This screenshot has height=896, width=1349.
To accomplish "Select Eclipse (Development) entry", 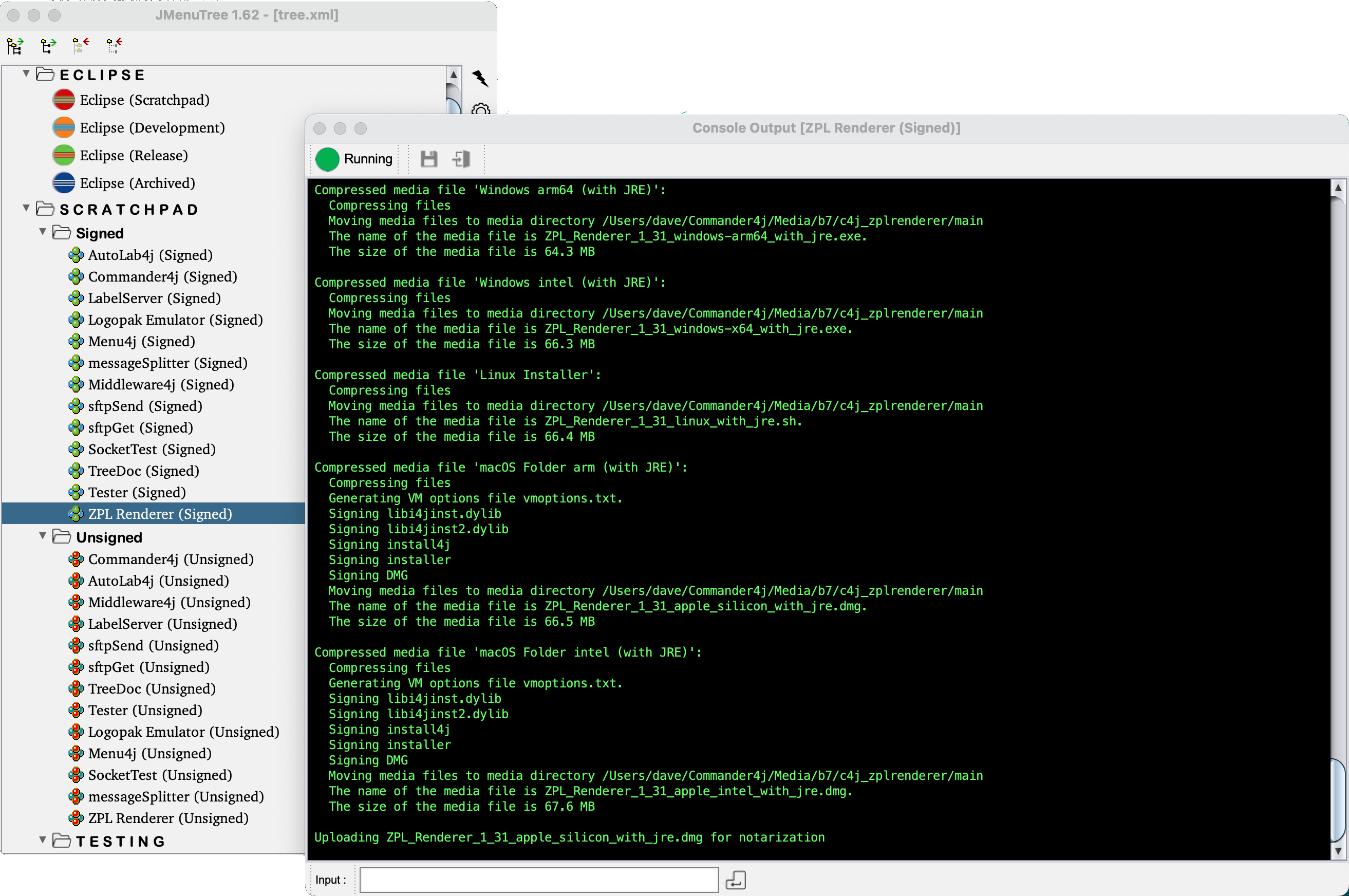I will coord(152,127).
